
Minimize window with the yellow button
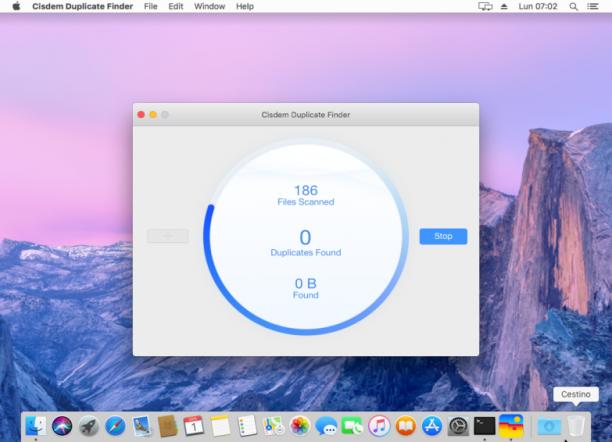click(x=153, y=114)
